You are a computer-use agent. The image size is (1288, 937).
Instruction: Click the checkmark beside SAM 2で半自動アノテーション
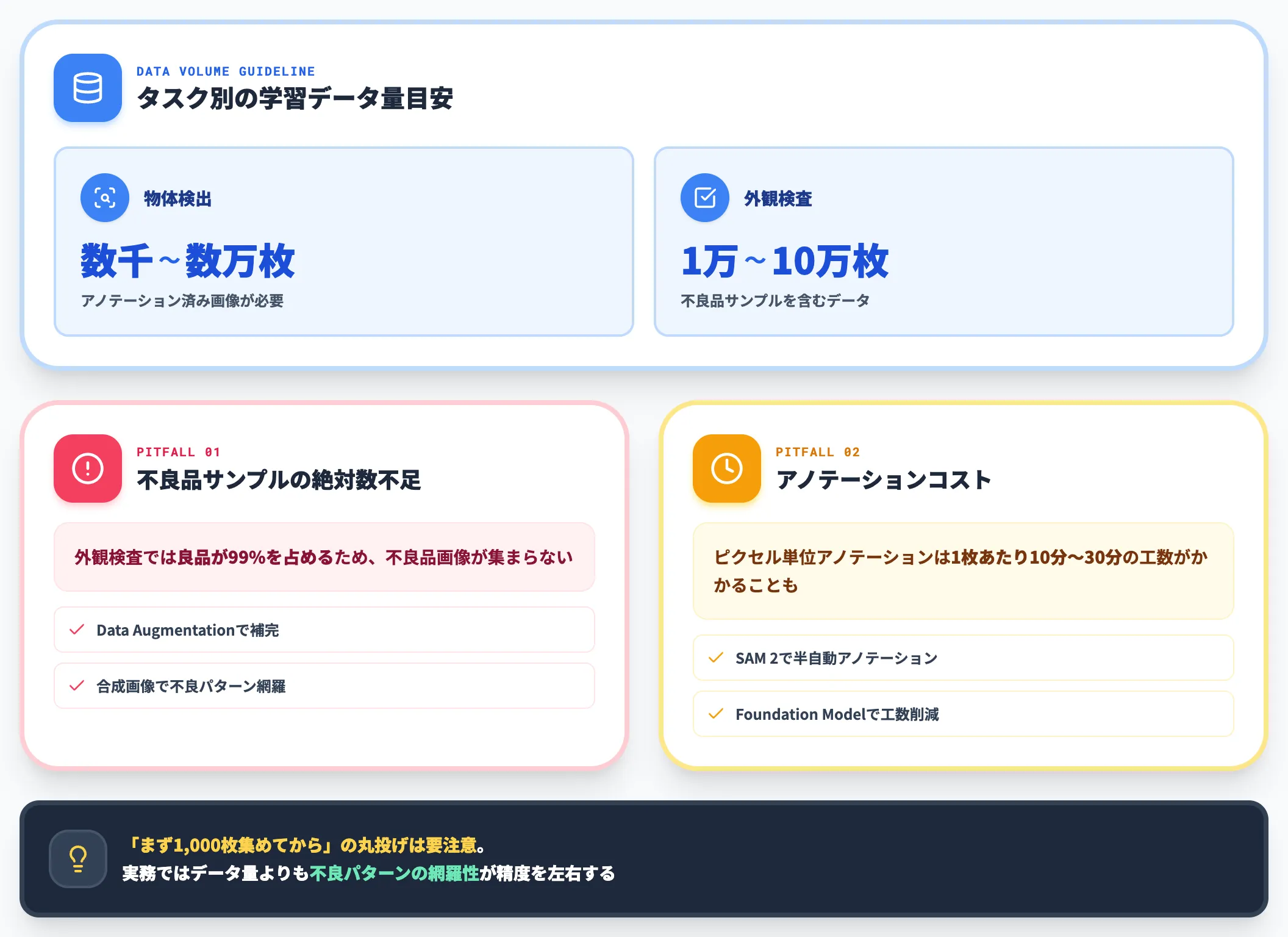716,658
